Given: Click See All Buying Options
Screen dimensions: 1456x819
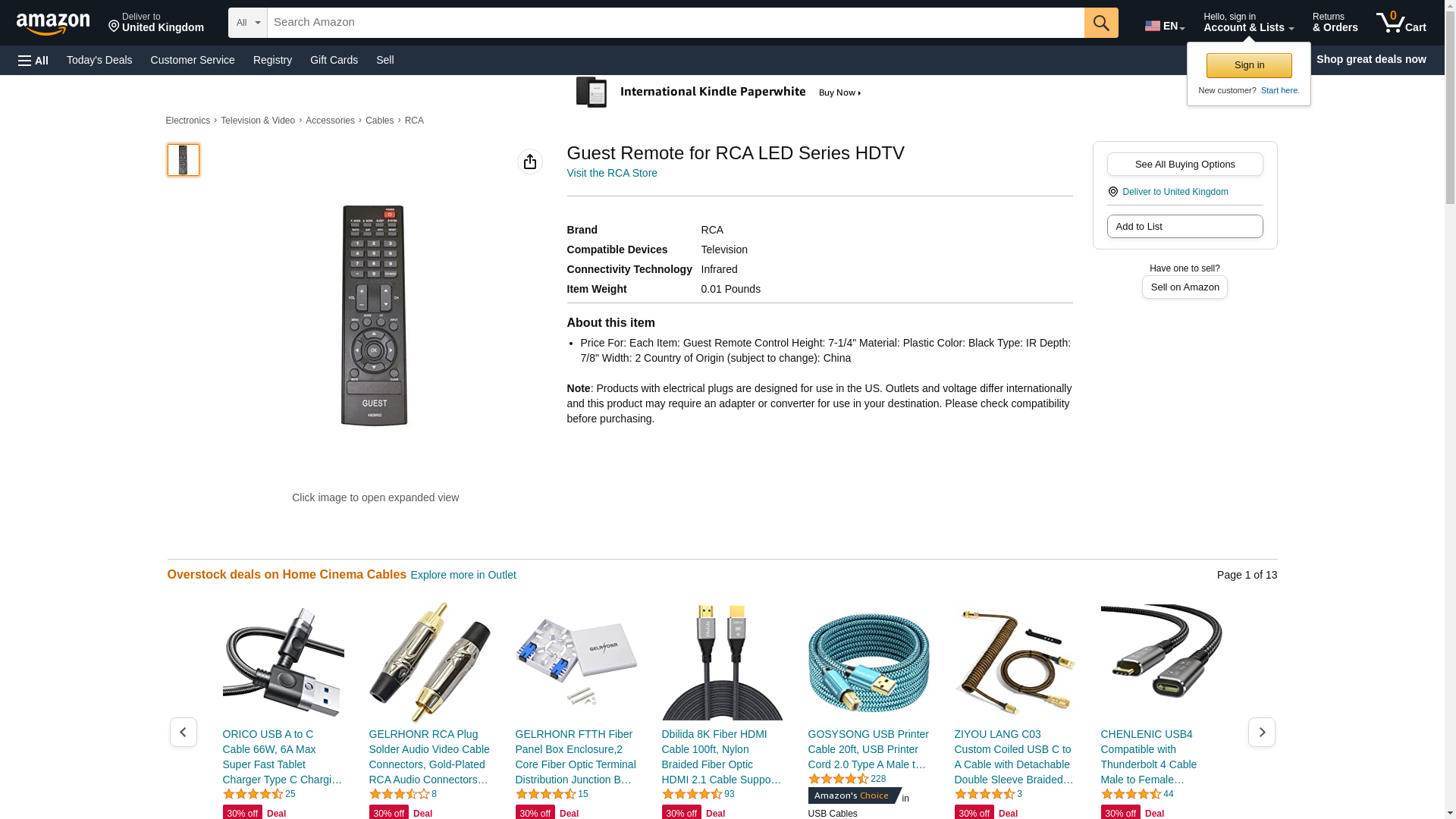Looking at the screenshot, I should 1185,164.
